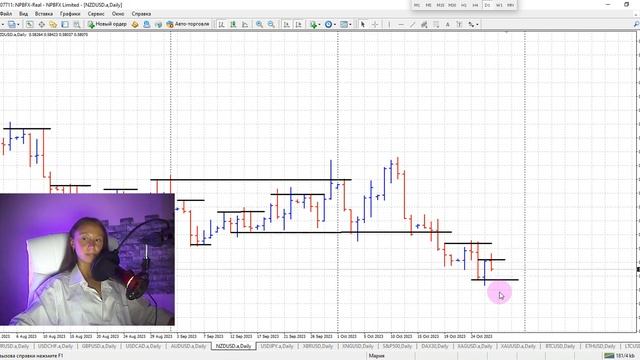The width and height of the screenshot is (640, 360).
Task: Switch timeframe to M1
Action: click(417, 5)
